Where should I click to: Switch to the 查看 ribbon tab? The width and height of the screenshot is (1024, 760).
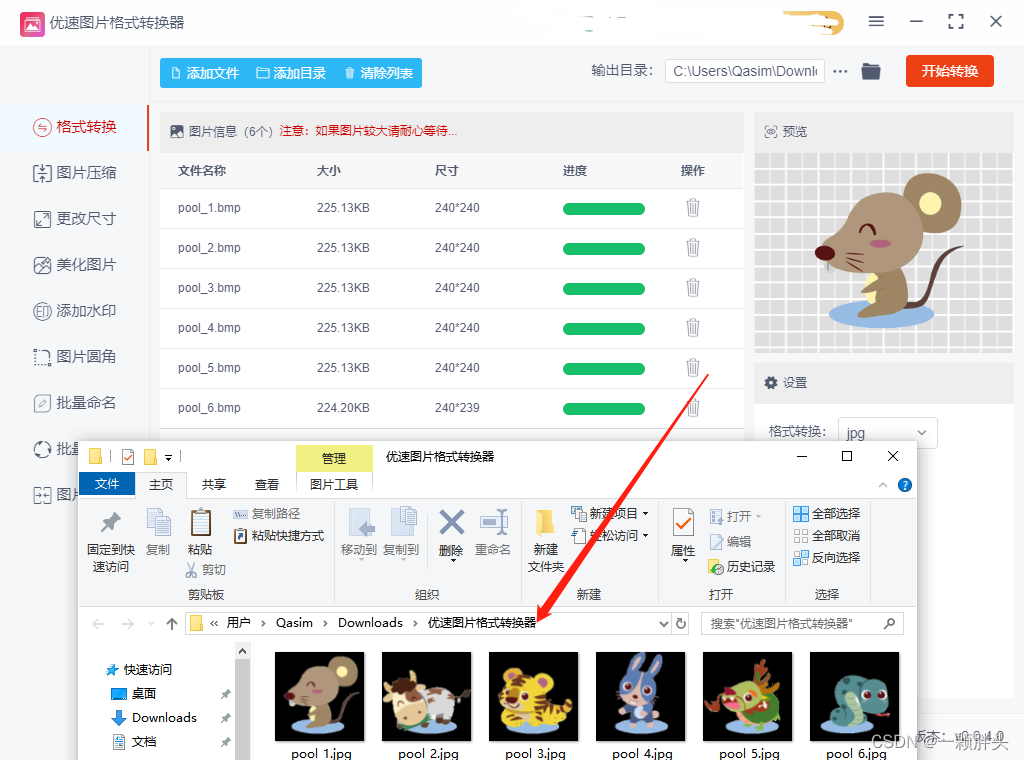[x=266, y=484]
